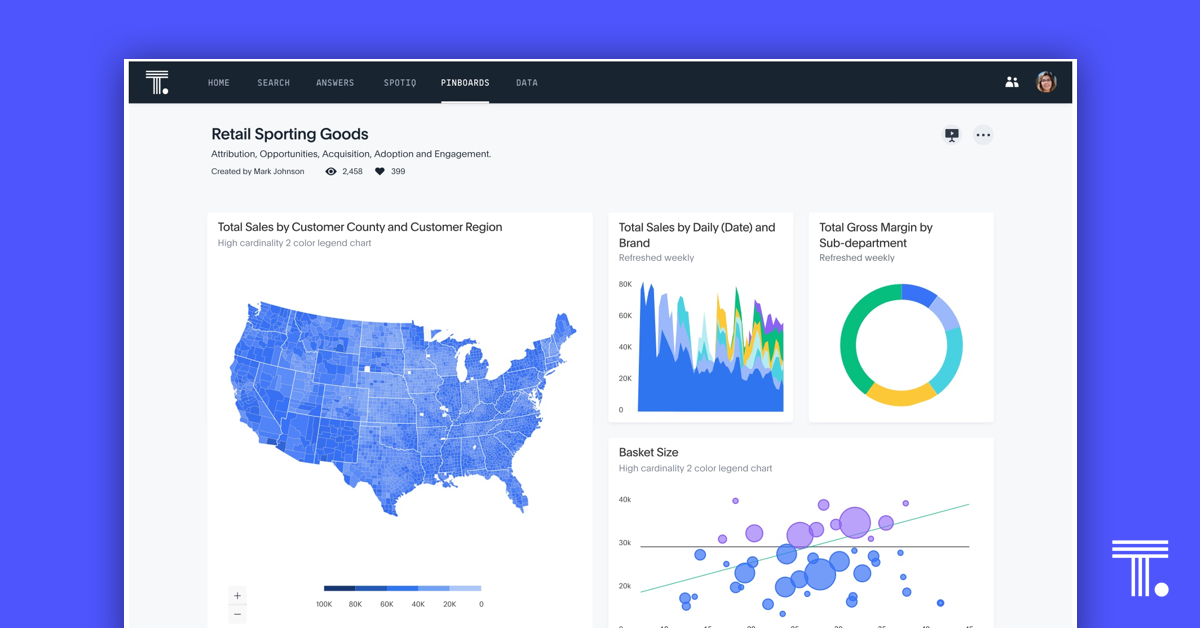Click the 399 likes count

pos(394,171)
